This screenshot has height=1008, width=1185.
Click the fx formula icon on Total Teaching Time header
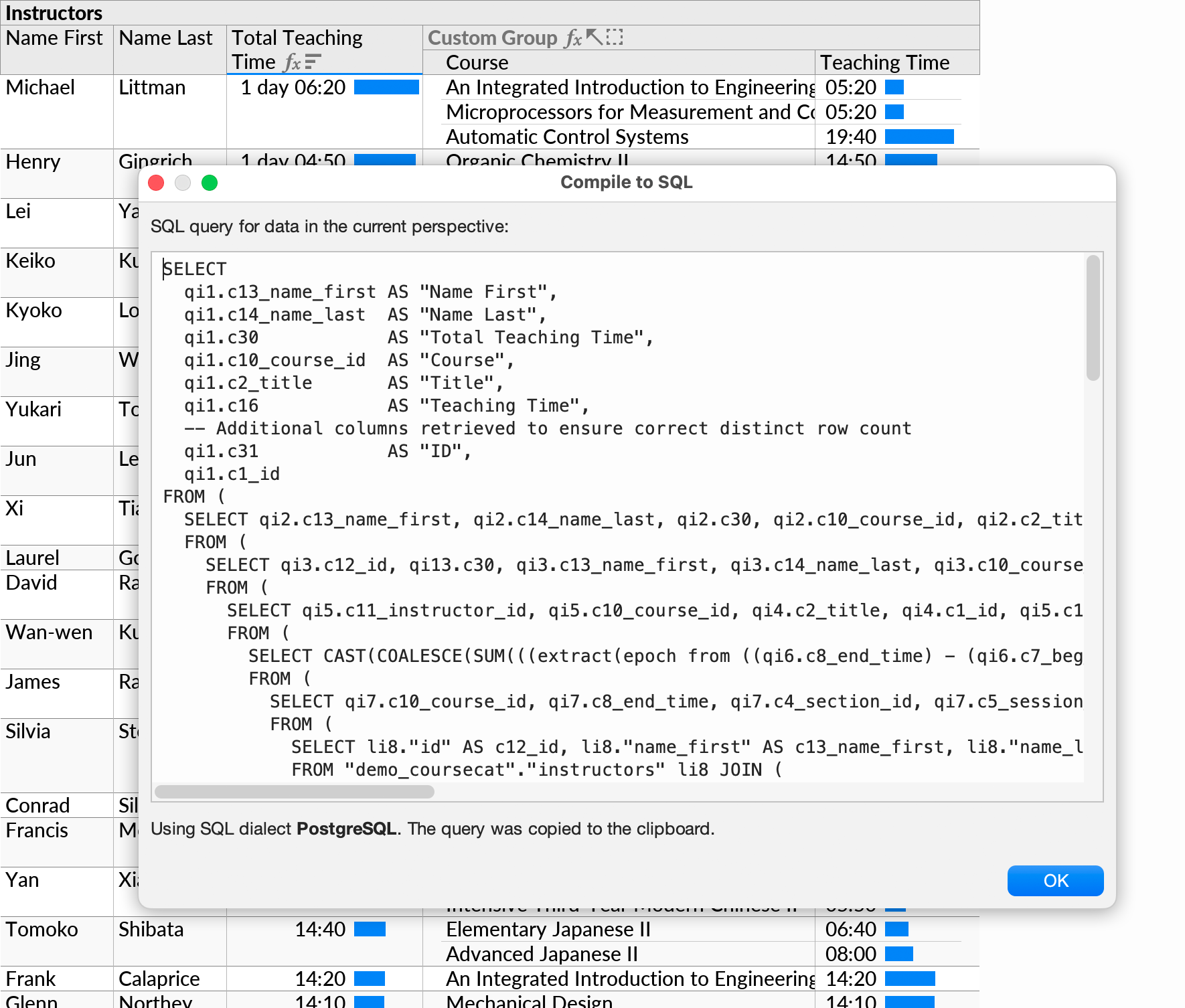point(291,62)
